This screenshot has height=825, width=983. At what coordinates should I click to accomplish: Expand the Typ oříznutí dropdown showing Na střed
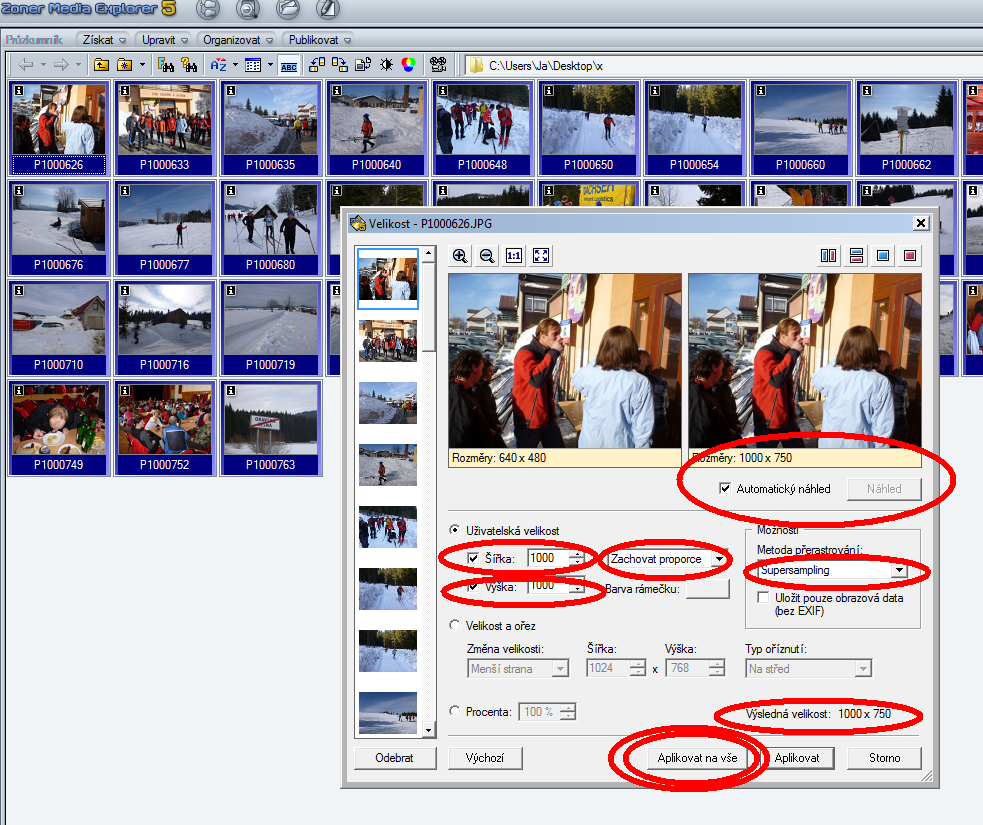click(863, 667)
